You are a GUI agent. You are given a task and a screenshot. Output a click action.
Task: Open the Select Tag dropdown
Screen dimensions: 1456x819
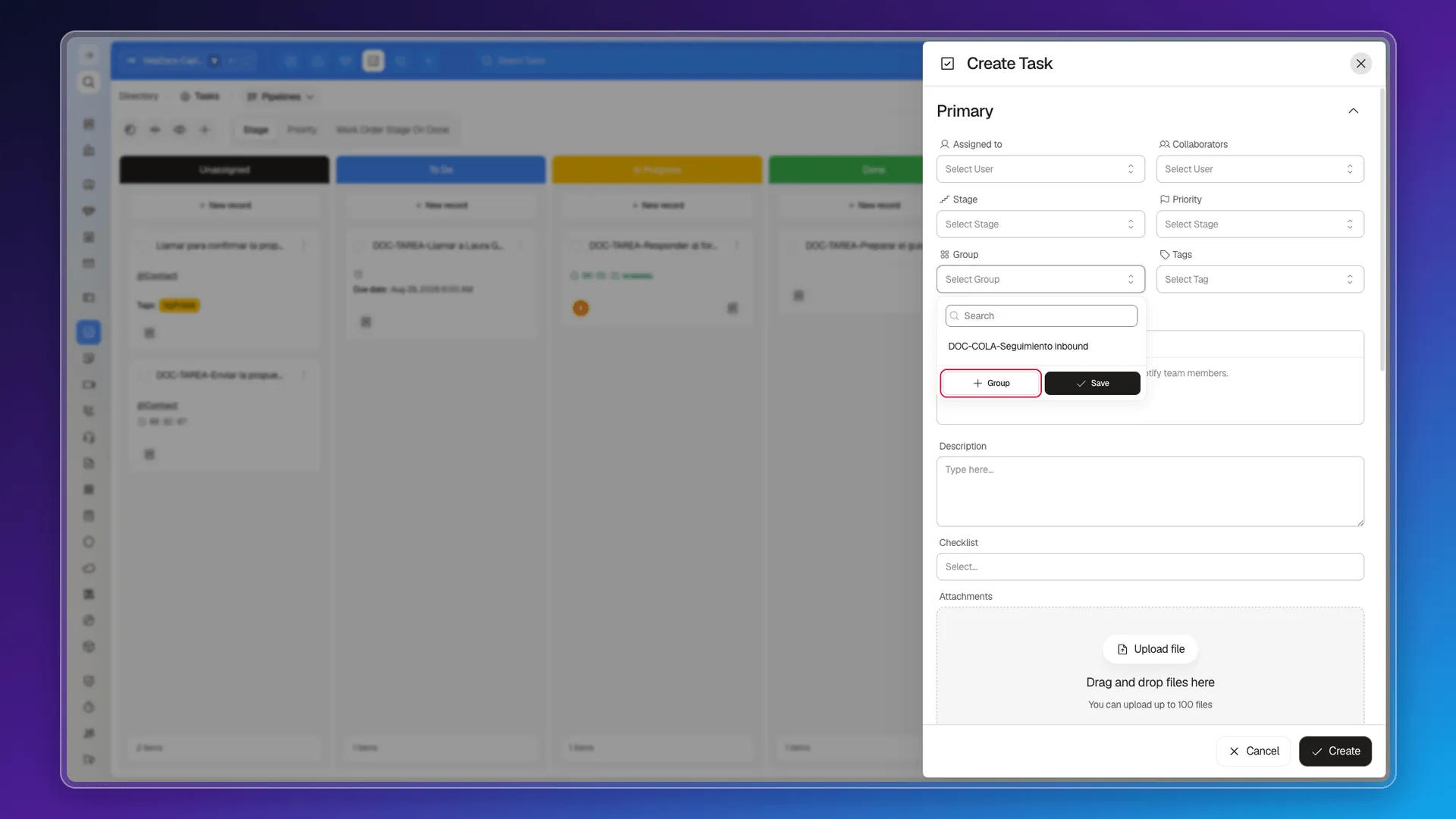click(x=1260, y=279)
